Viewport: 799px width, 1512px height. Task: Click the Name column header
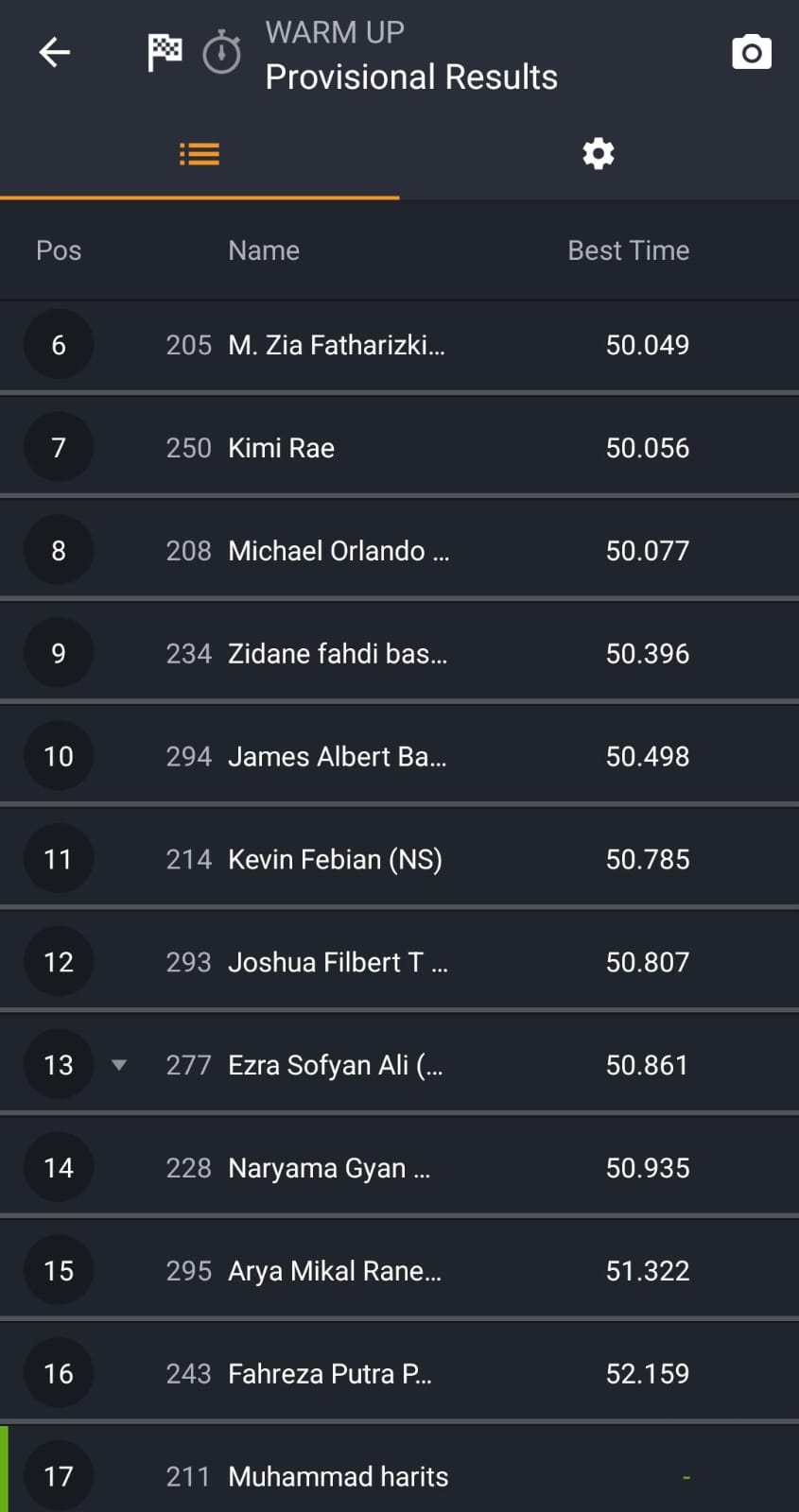point(264,250)
